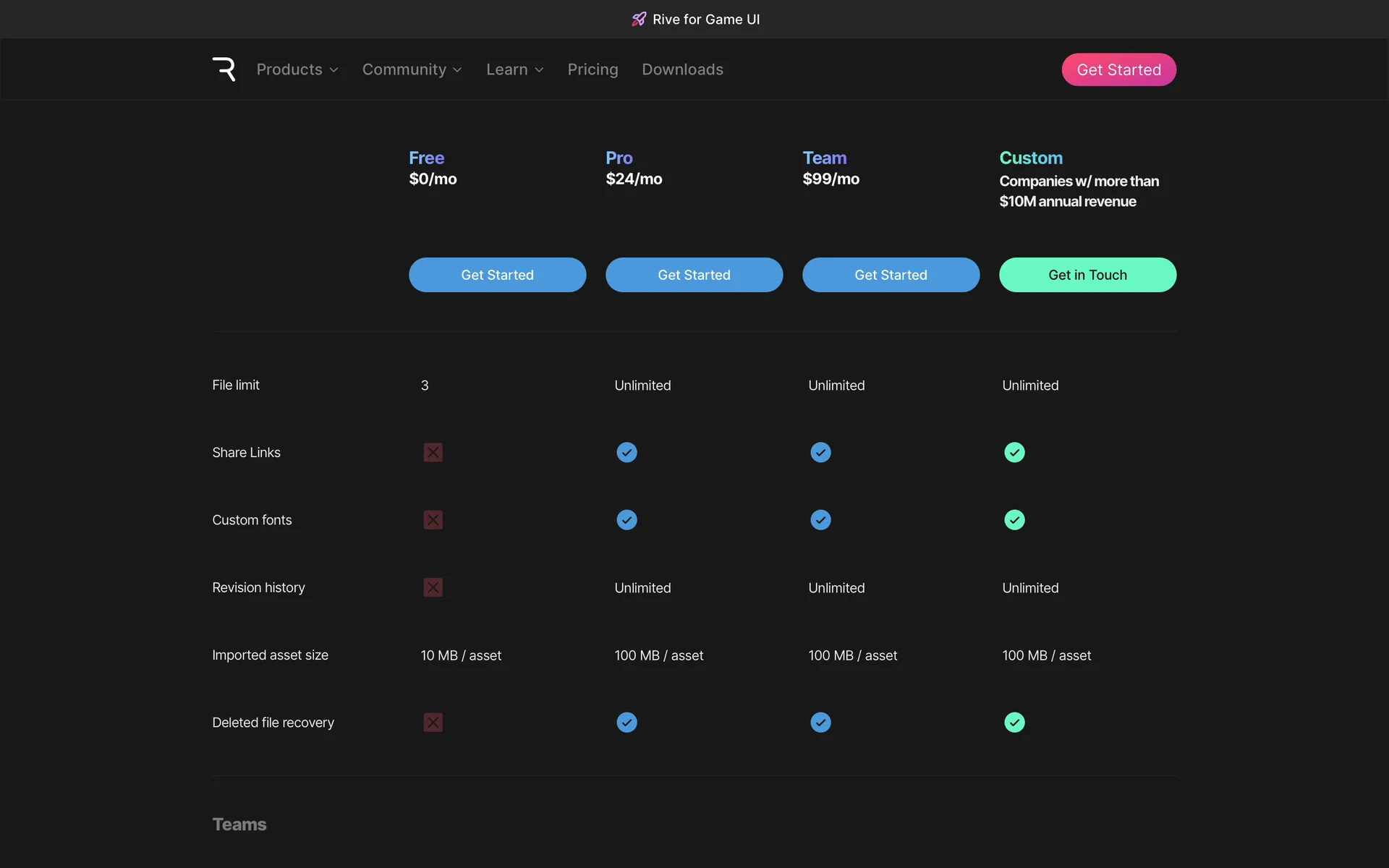1389x868 pixels.
Task: Click Deleted file recovery X under Free
Action: coord(433,723)
